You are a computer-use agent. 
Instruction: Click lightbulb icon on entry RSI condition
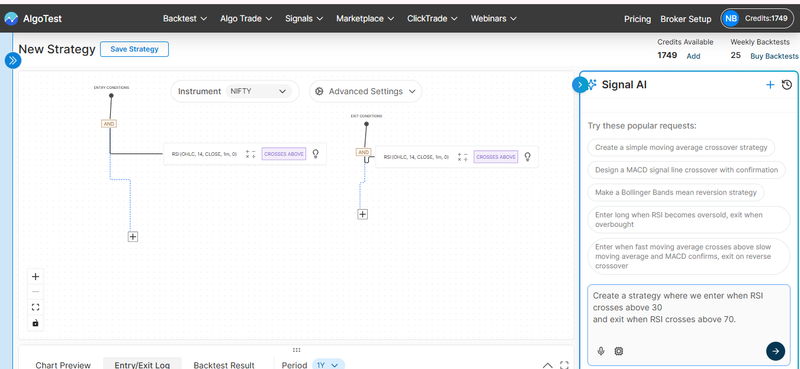click(x=316, y=153)
